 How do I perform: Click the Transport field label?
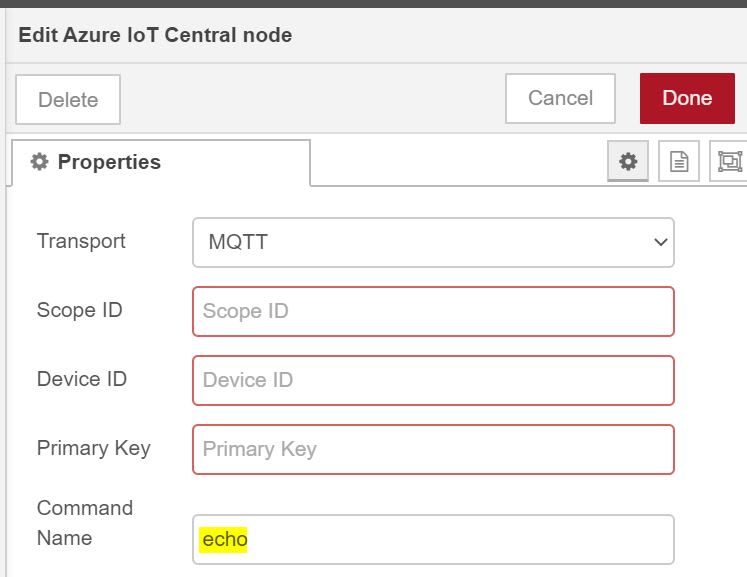click(x=81, y=241)
